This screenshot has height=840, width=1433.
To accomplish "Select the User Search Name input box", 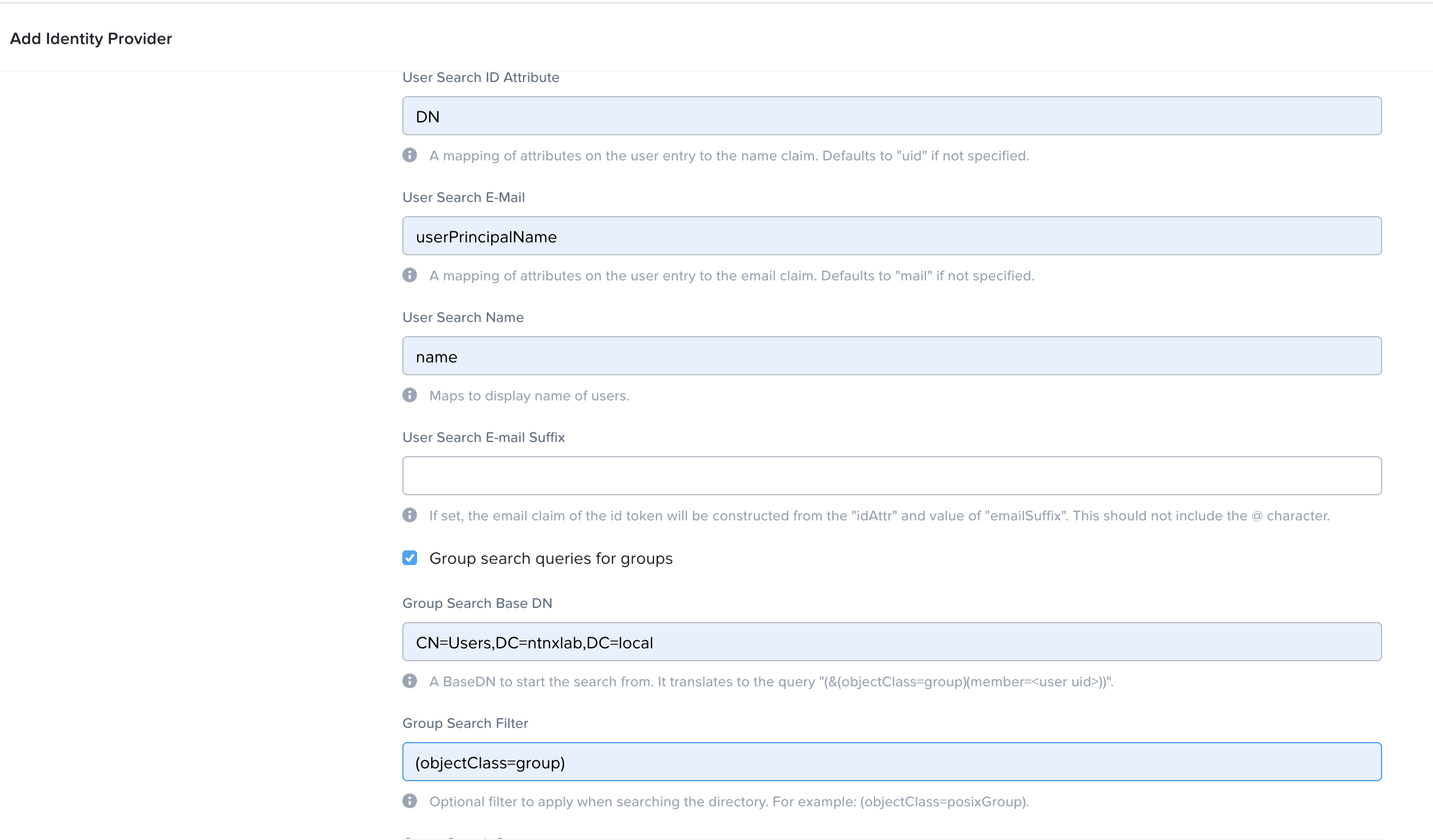I will click(891, 356).
